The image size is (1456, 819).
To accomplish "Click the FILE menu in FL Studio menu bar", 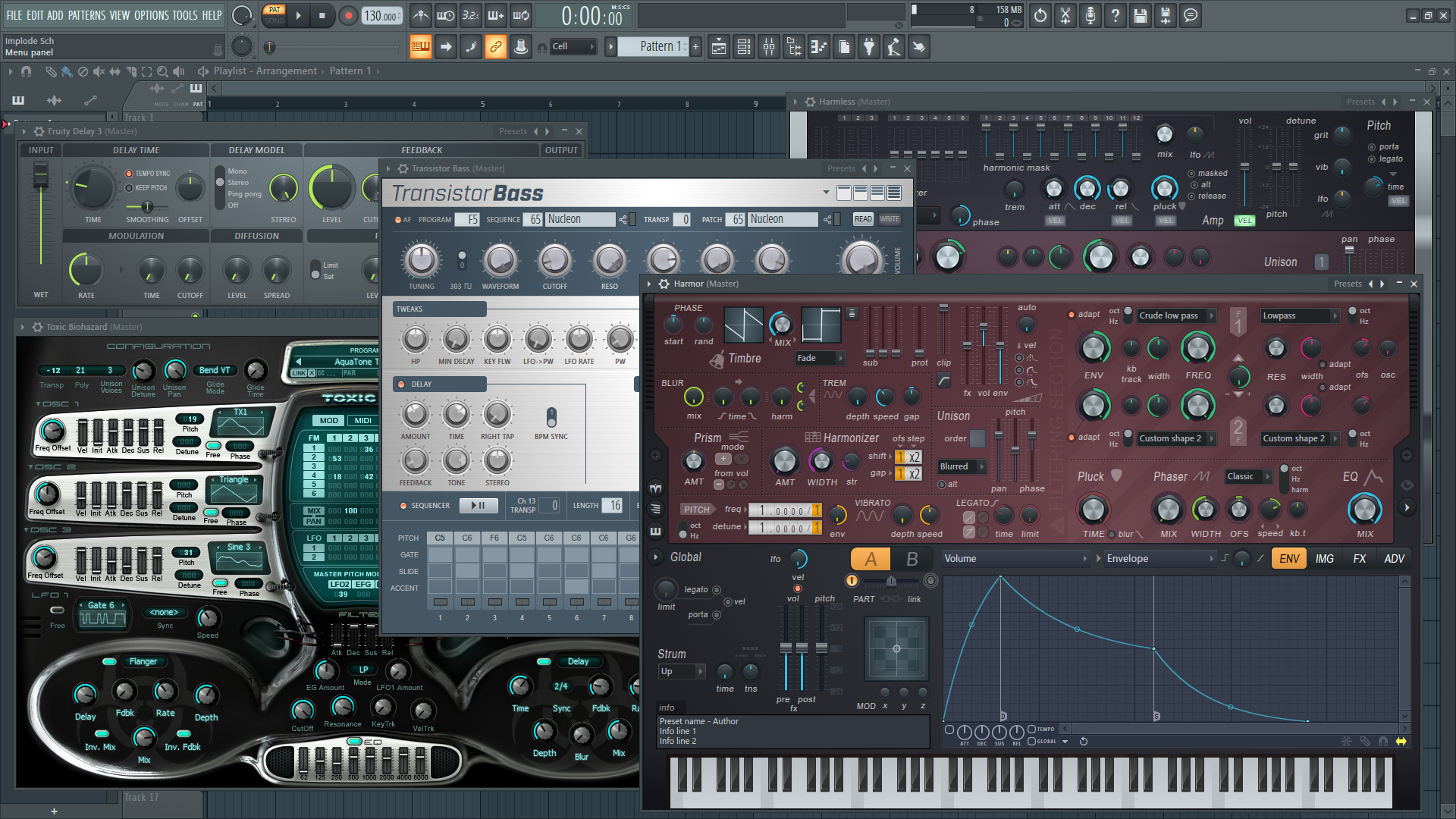I will pyautogui.click(x=12, y=14).
